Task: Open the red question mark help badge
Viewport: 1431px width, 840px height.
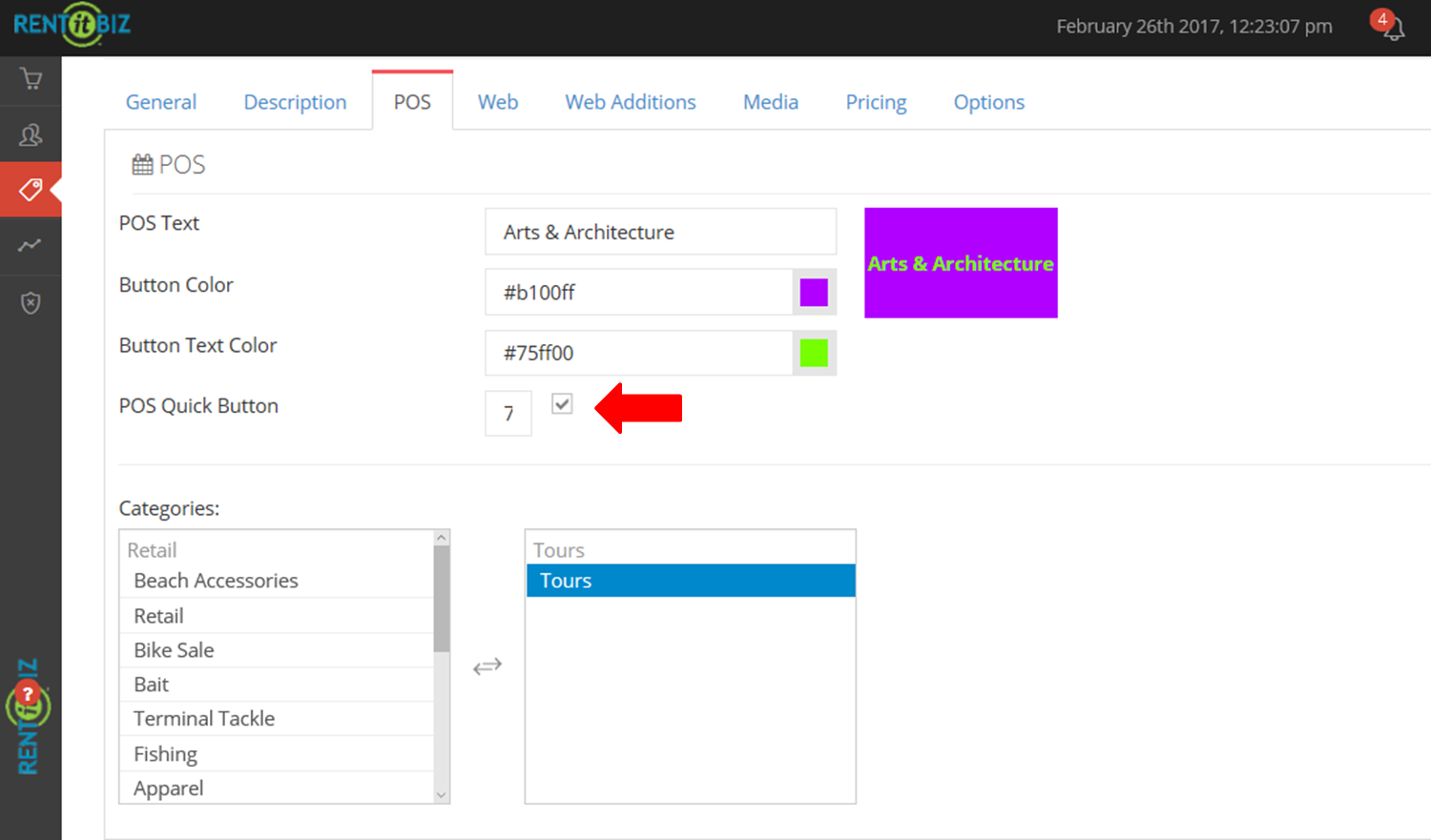Action: (29, 694)
